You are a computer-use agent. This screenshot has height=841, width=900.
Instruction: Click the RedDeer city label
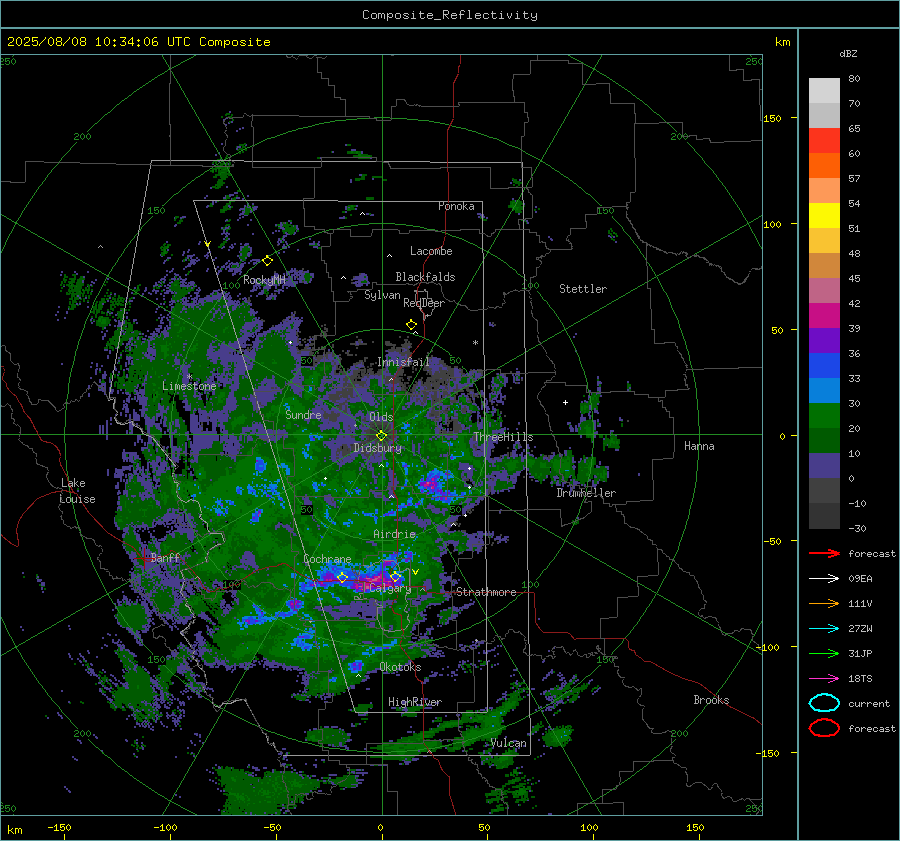click(424, 303)
